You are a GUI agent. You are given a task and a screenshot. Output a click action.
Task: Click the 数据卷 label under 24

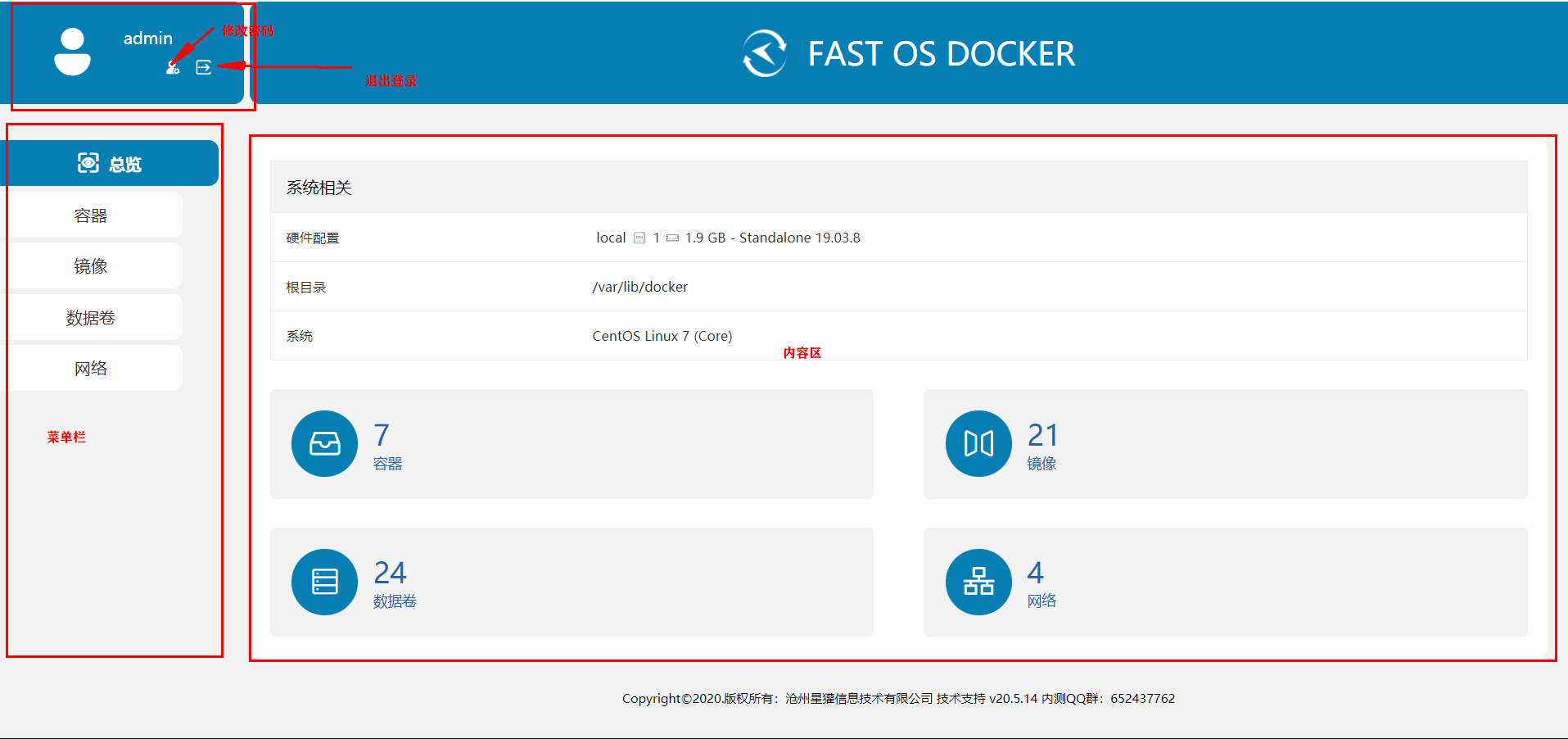395,601
